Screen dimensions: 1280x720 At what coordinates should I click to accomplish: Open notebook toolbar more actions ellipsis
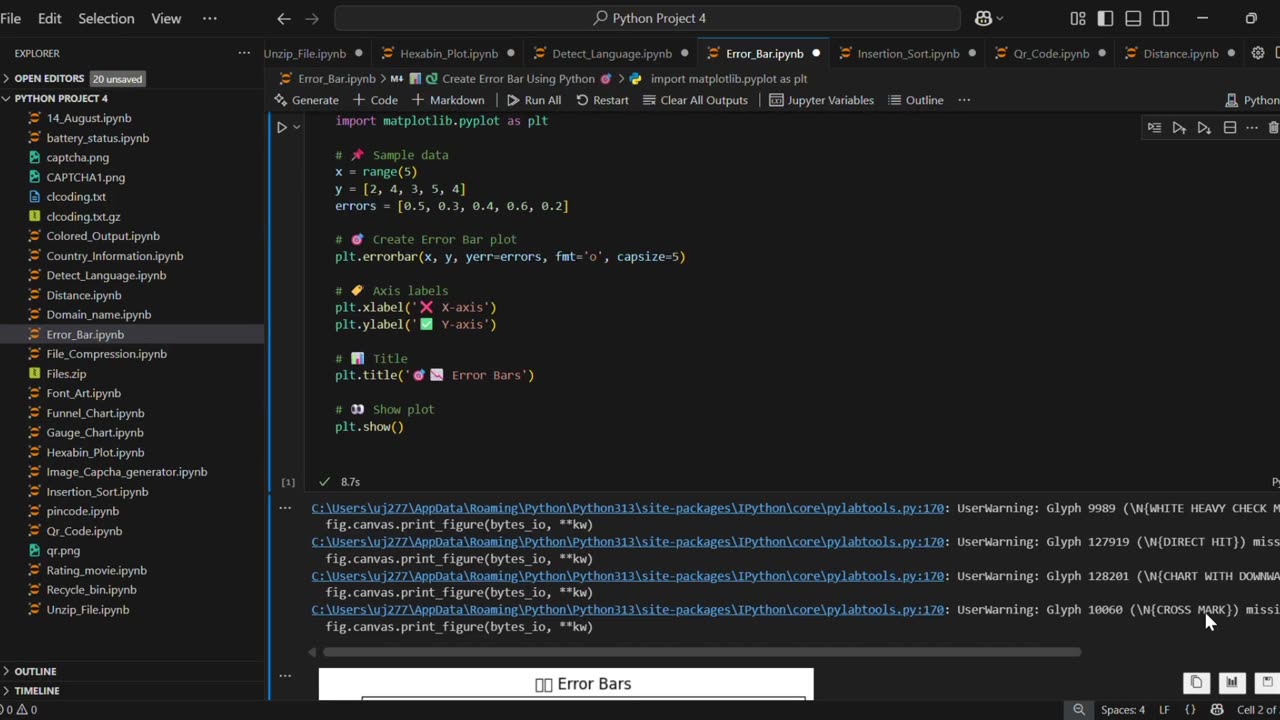pos(964,100)
